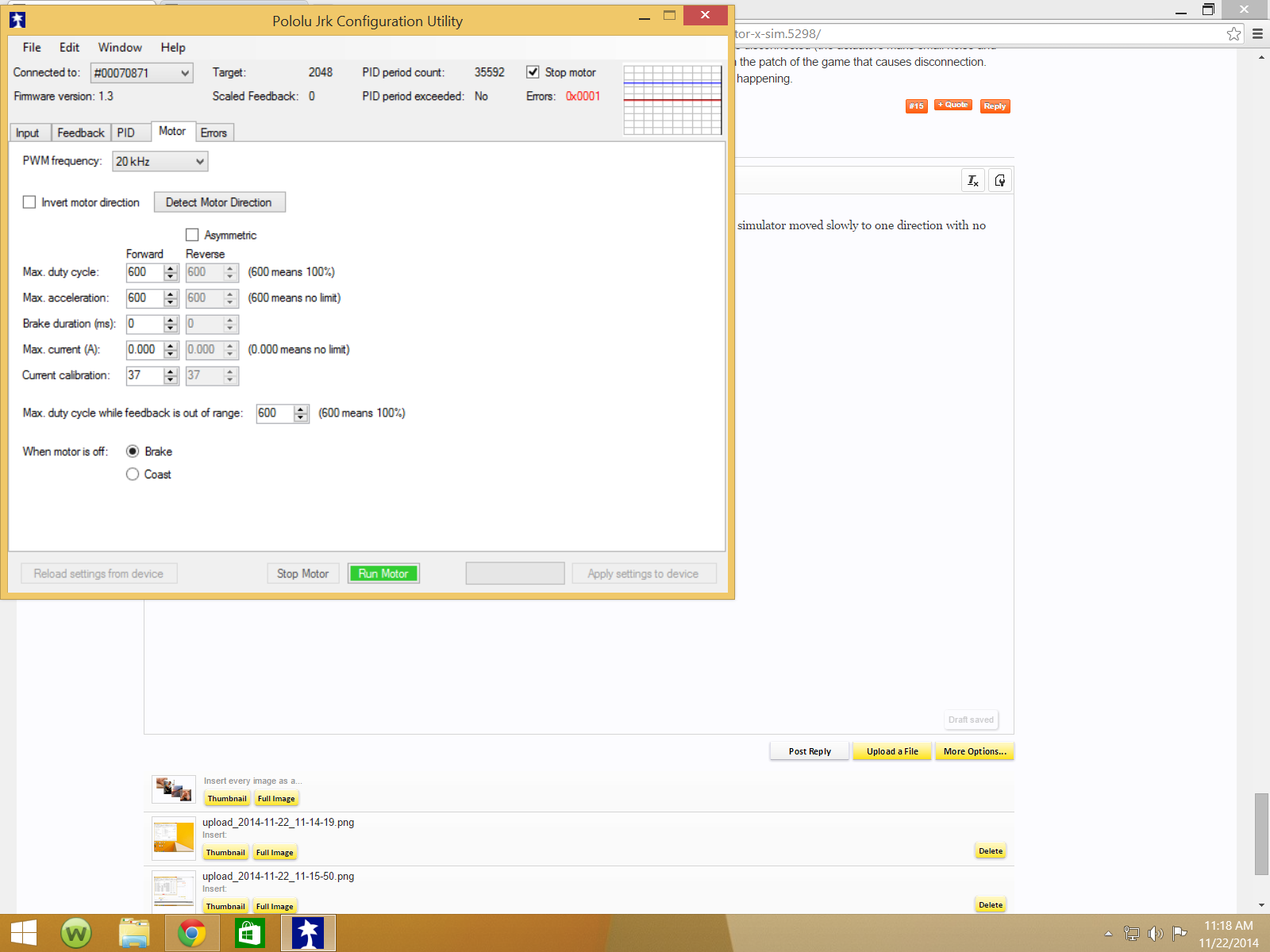
Task: Click the out-of-range Max duty cycle field
Action: tap(275, 413)
